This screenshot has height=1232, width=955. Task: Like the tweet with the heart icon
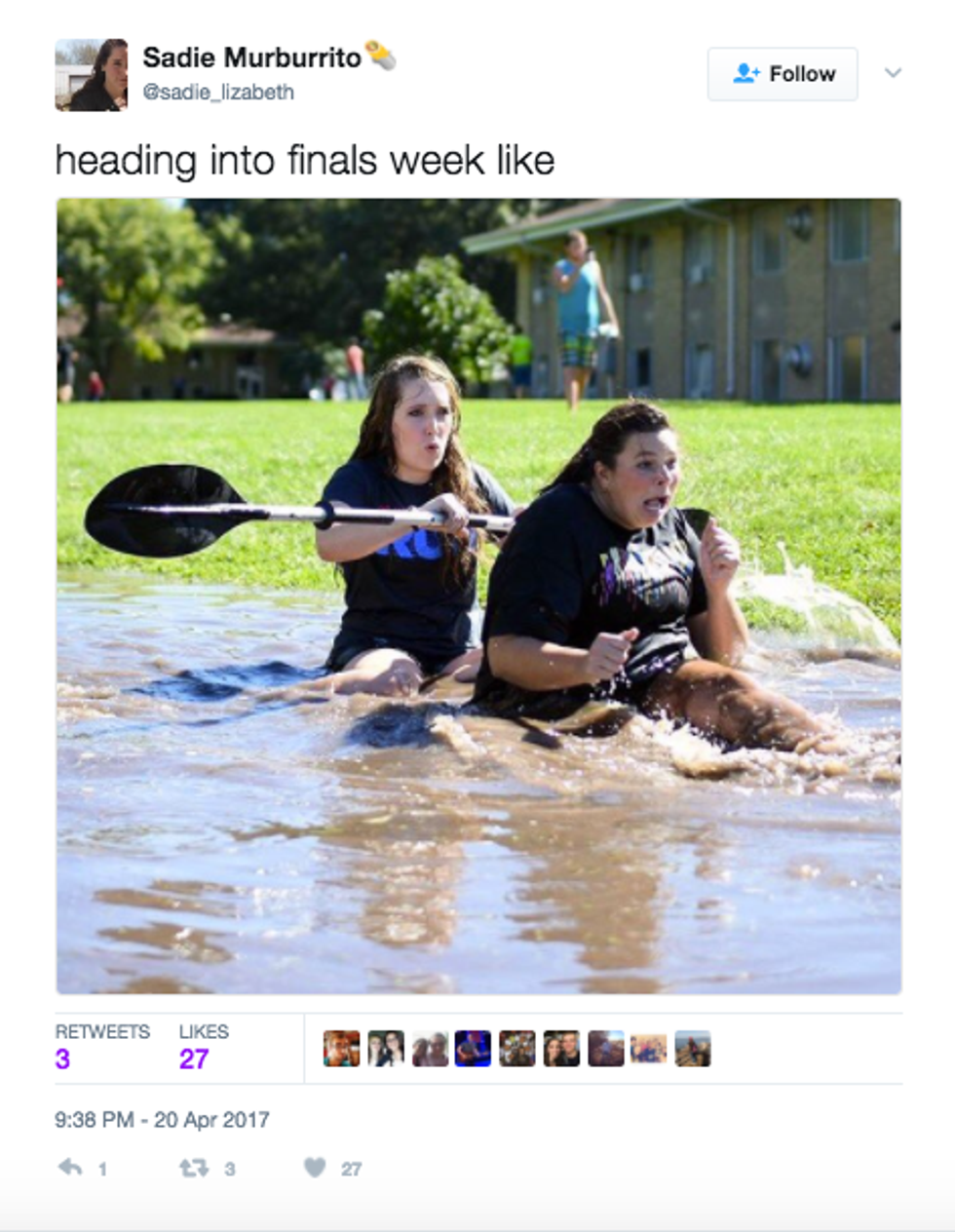click(314, 1167)
